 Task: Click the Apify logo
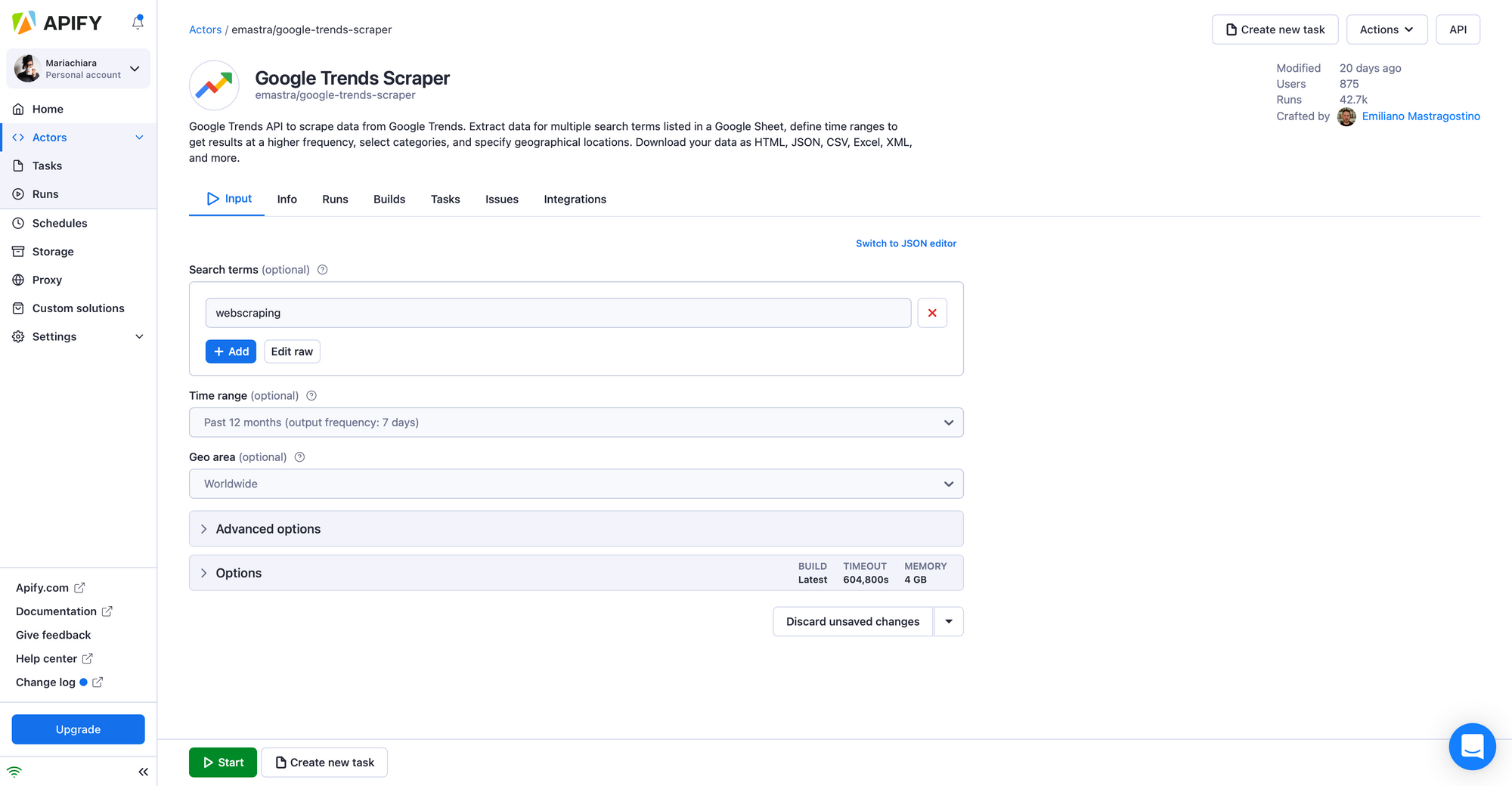(x=57, y=23)
